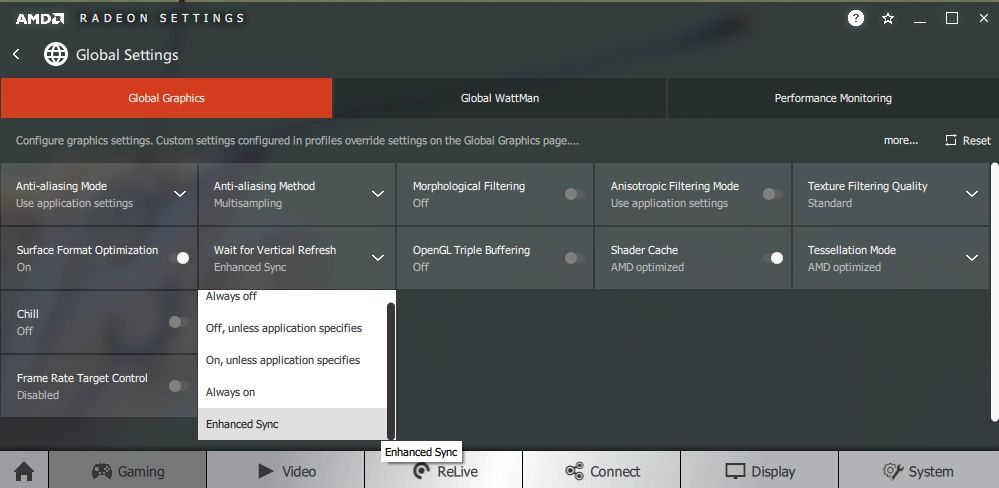Click the Global Settings globe icon
Viewport: 999px width, 488px height.
(55, 55)
